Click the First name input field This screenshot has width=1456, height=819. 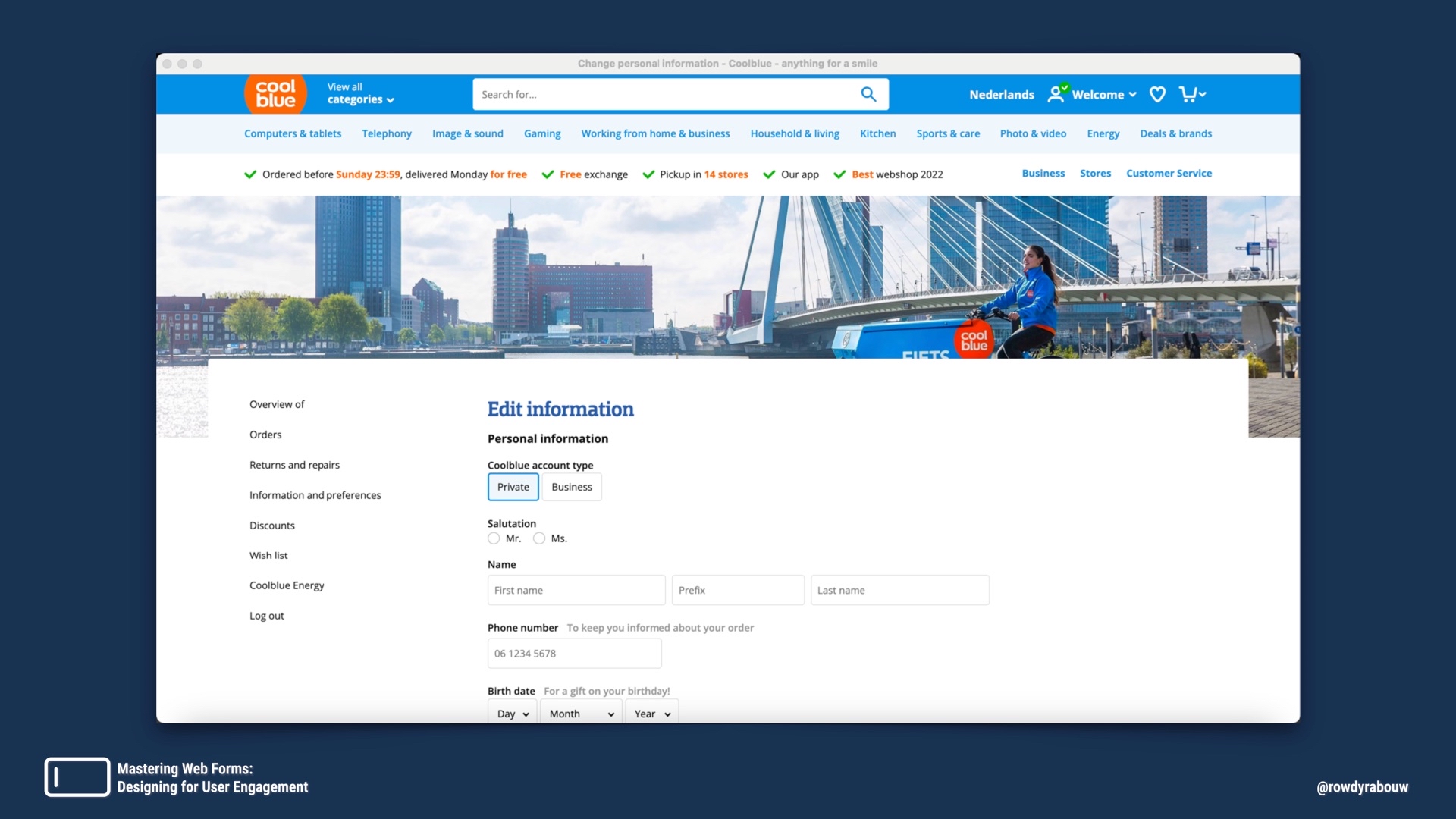pyautogui.click(x=576, y=590)
